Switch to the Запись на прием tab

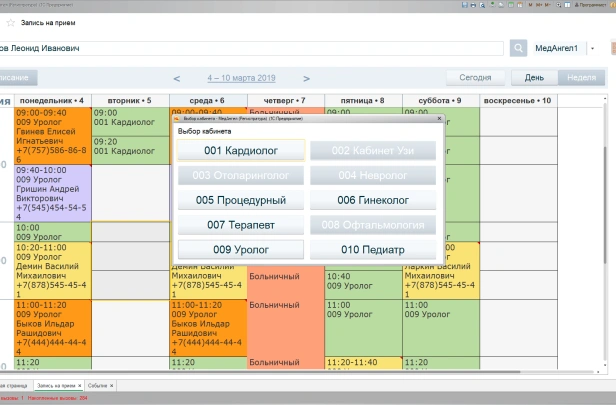[56, 385]
